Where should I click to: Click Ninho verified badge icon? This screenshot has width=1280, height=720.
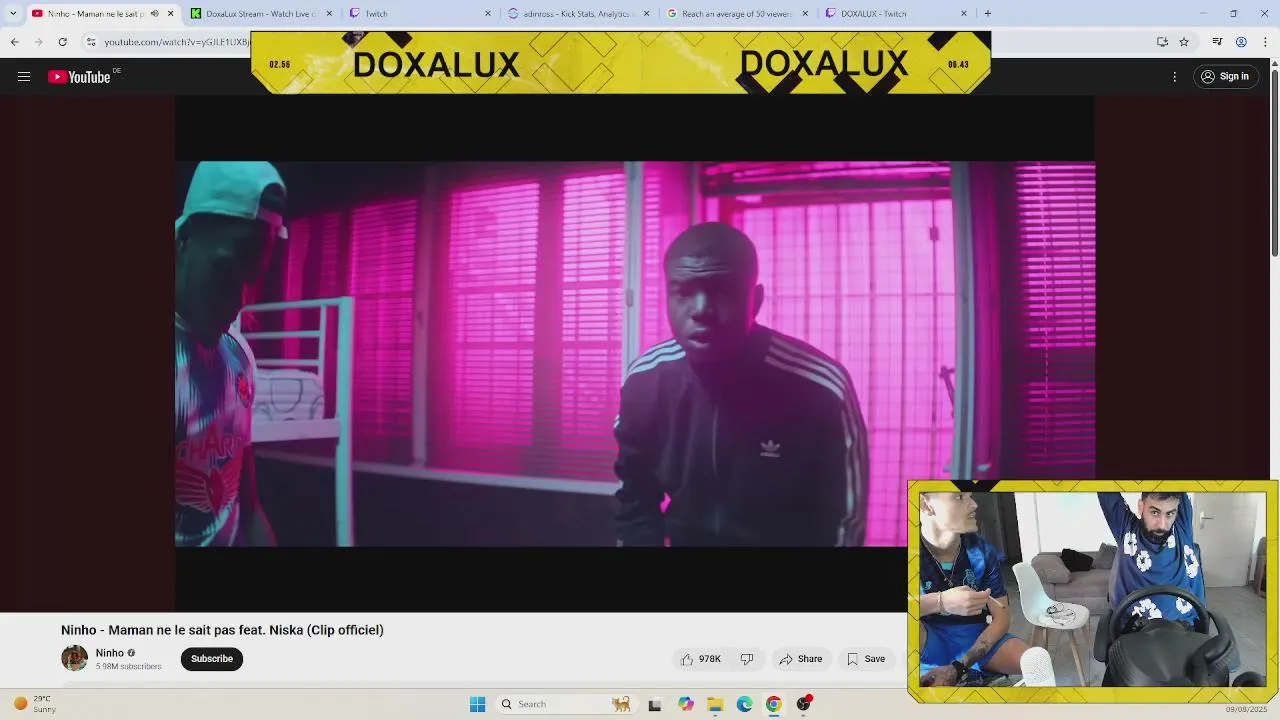click(x=131, y=653)
